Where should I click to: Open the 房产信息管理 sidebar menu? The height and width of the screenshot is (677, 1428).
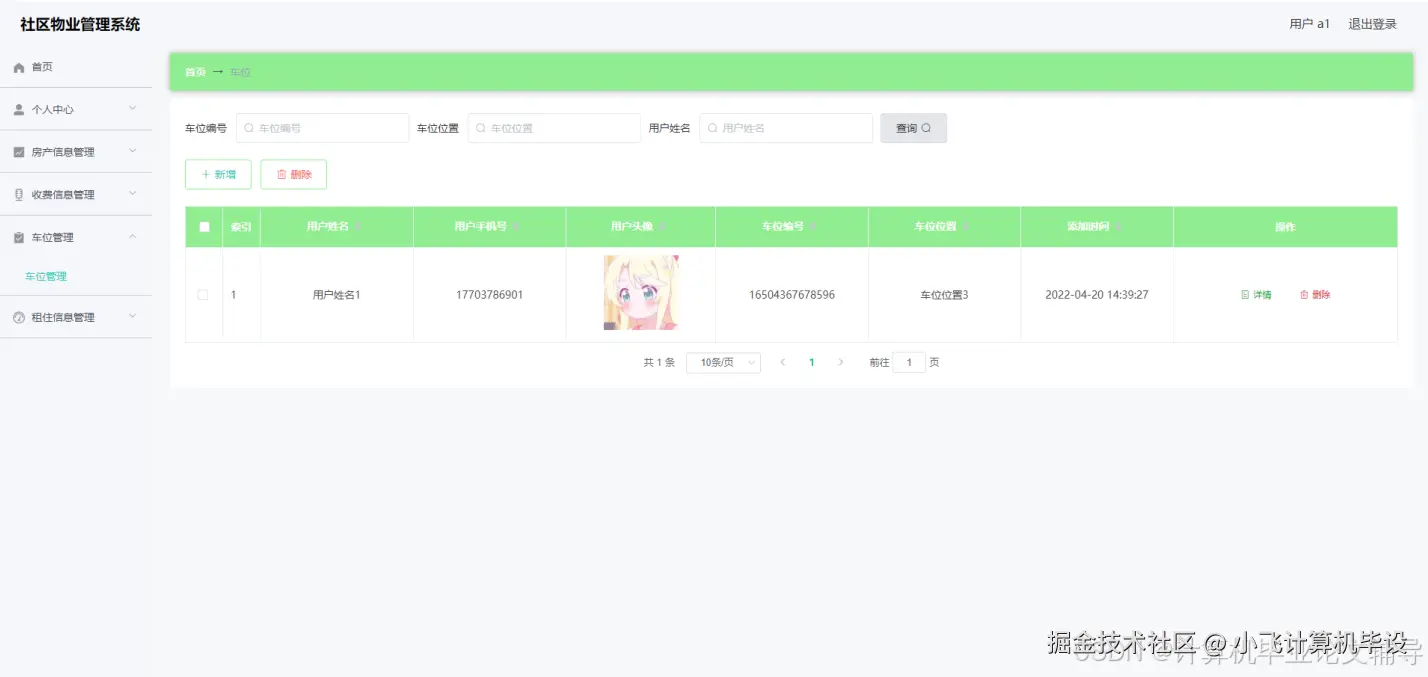[x=76, y=152]
